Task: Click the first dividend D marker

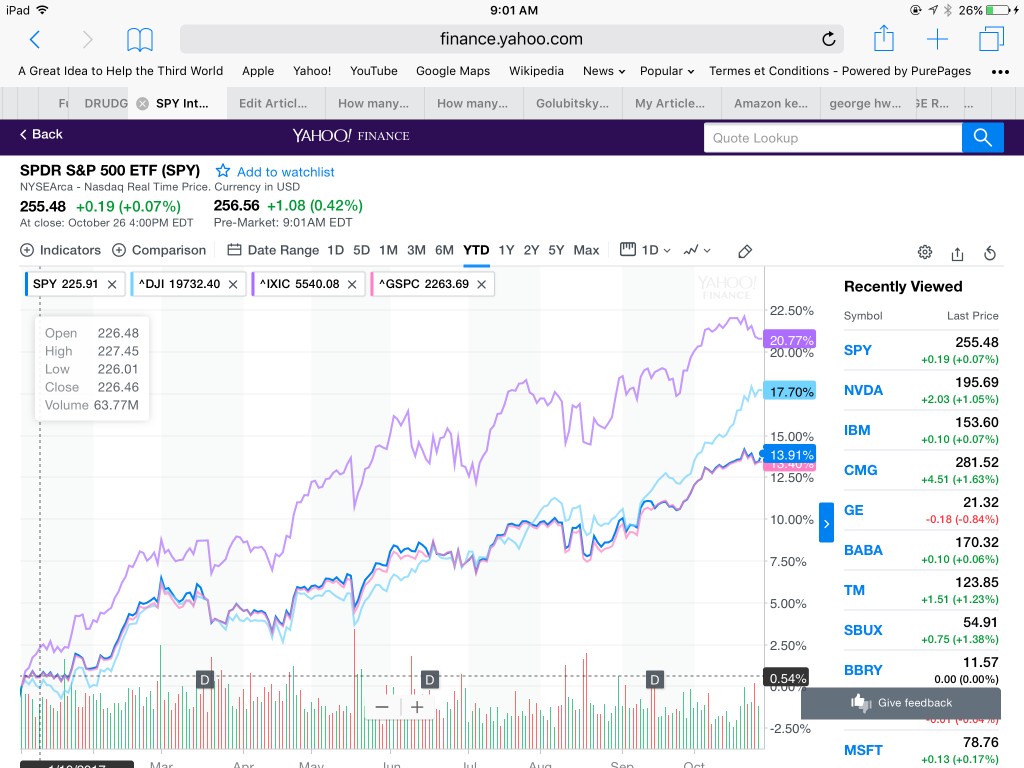Action: tap(205, 680)
